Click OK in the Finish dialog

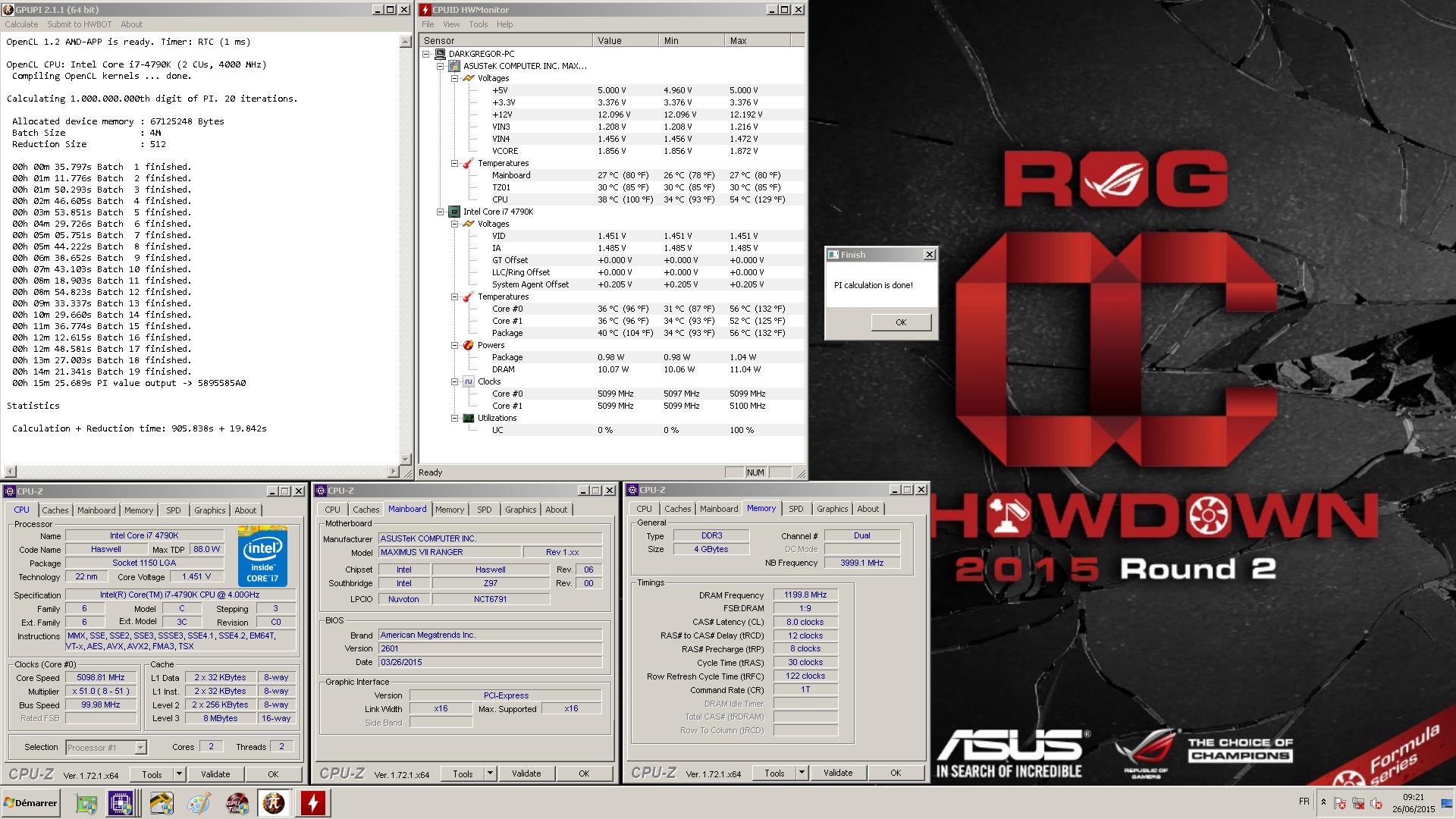[x=901, y=322]
